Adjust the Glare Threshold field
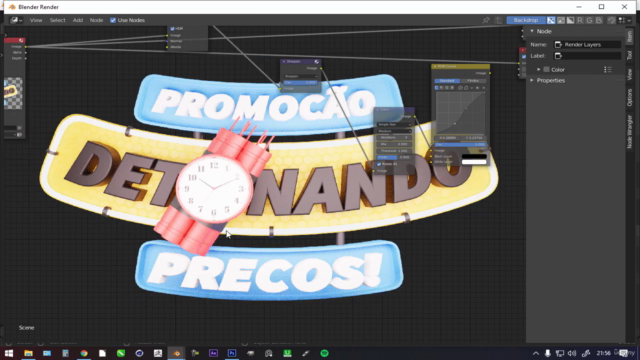This screenshot has height=360, width=640. (x=394, y=151)
